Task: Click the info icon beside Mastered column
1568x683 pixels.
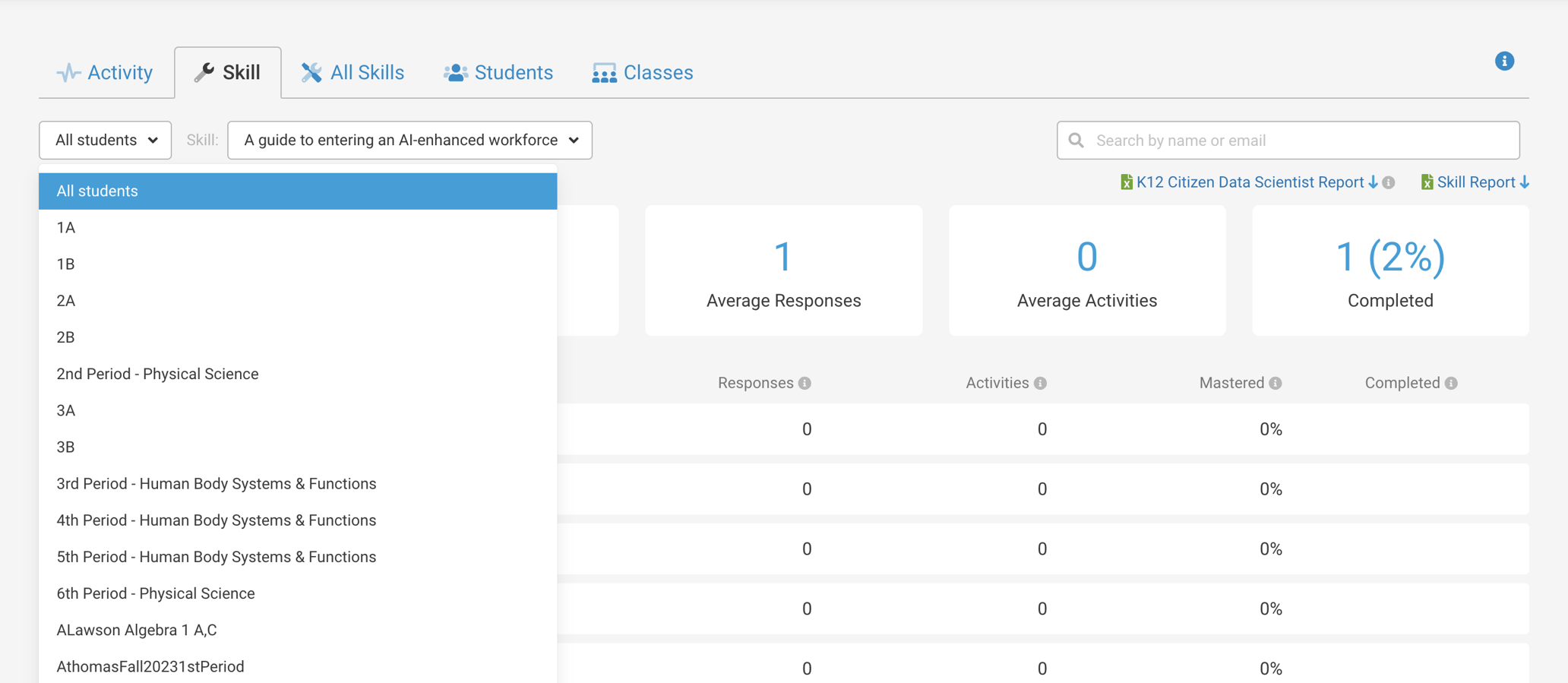Action: pos(1276,384)
